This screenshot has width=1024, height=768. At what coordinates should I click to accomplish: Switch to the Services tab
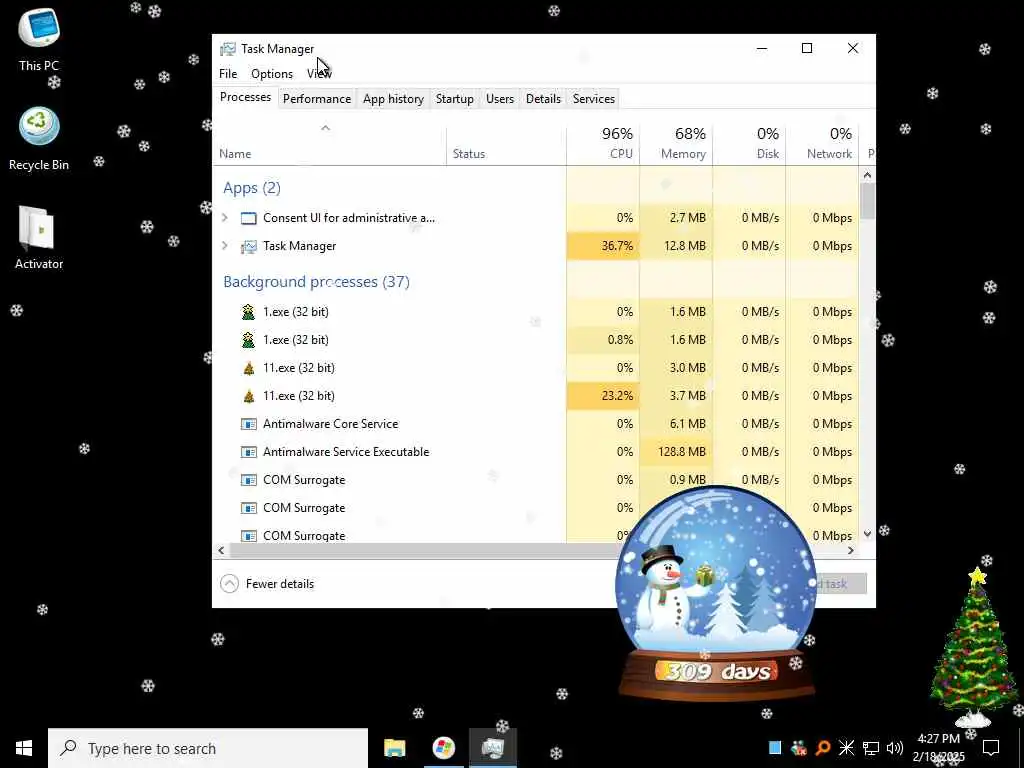click(594, 99)
